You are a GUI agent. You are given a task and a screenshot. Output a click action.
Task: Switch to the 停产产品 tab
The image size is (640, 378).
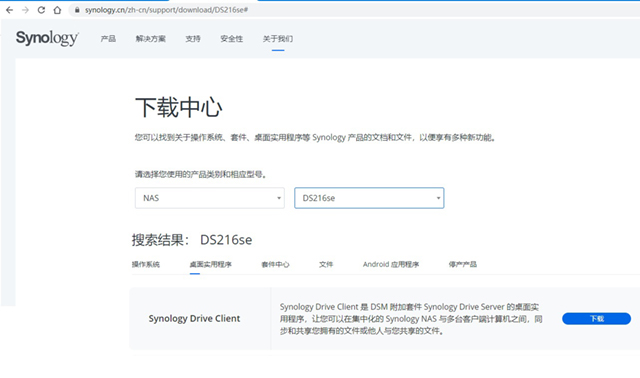tap(463, 265)
